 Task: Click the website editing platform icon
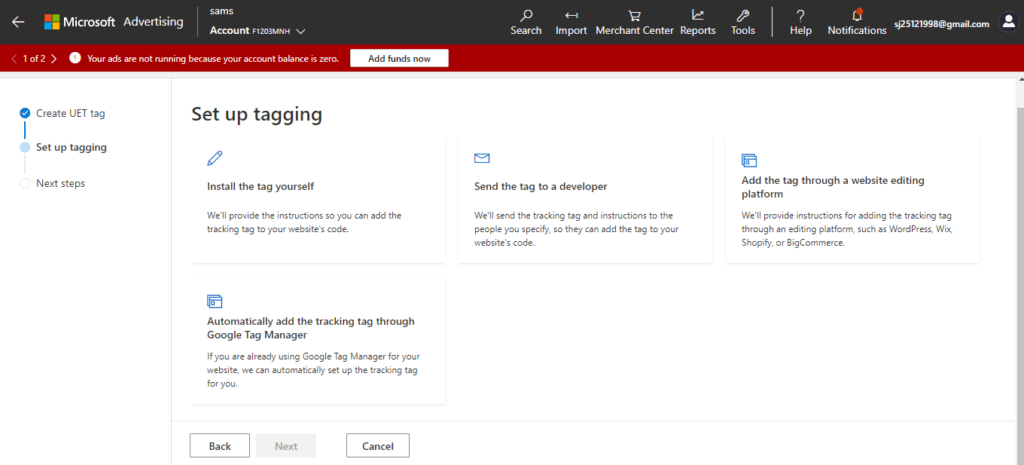pyautogui.click(x=749, y=160)
